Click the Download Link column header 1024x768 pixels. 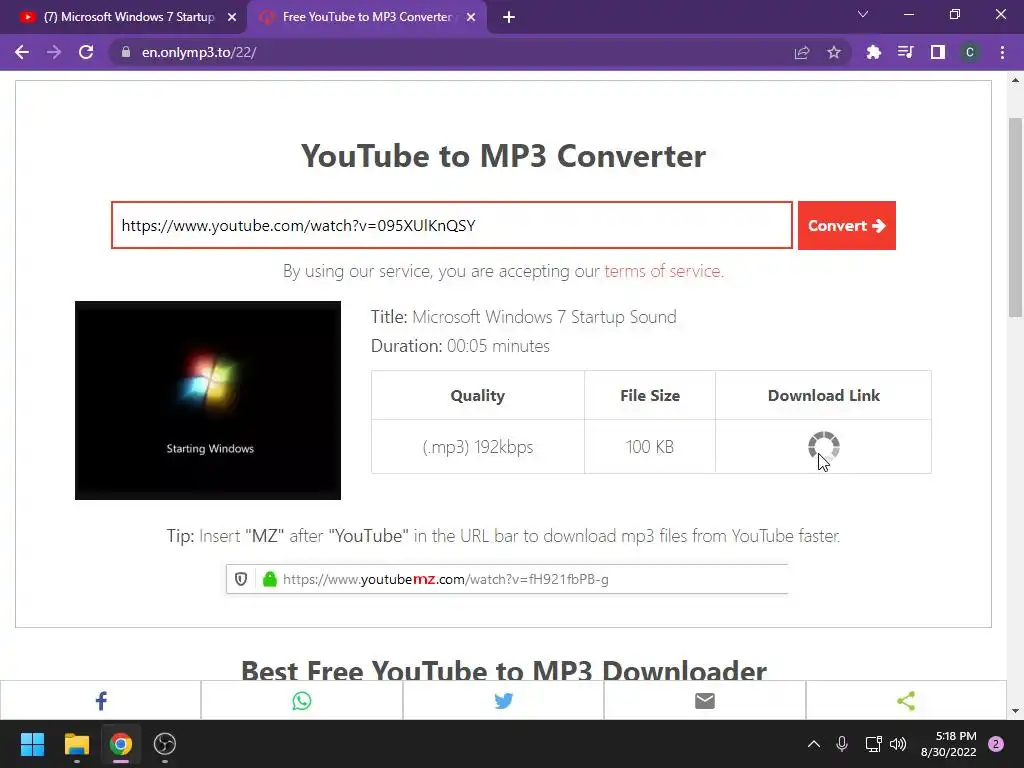[x=824, y=395]
